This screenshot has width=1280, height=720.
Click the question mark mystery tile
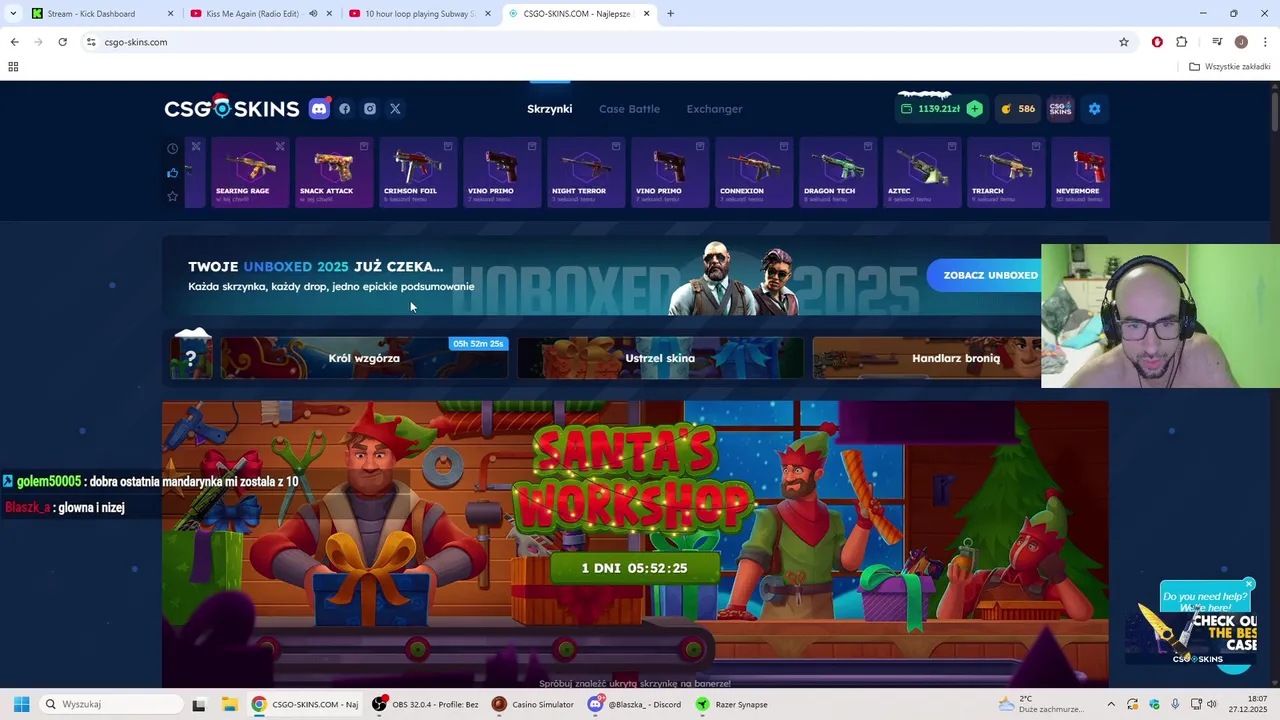tap(191, 358)
